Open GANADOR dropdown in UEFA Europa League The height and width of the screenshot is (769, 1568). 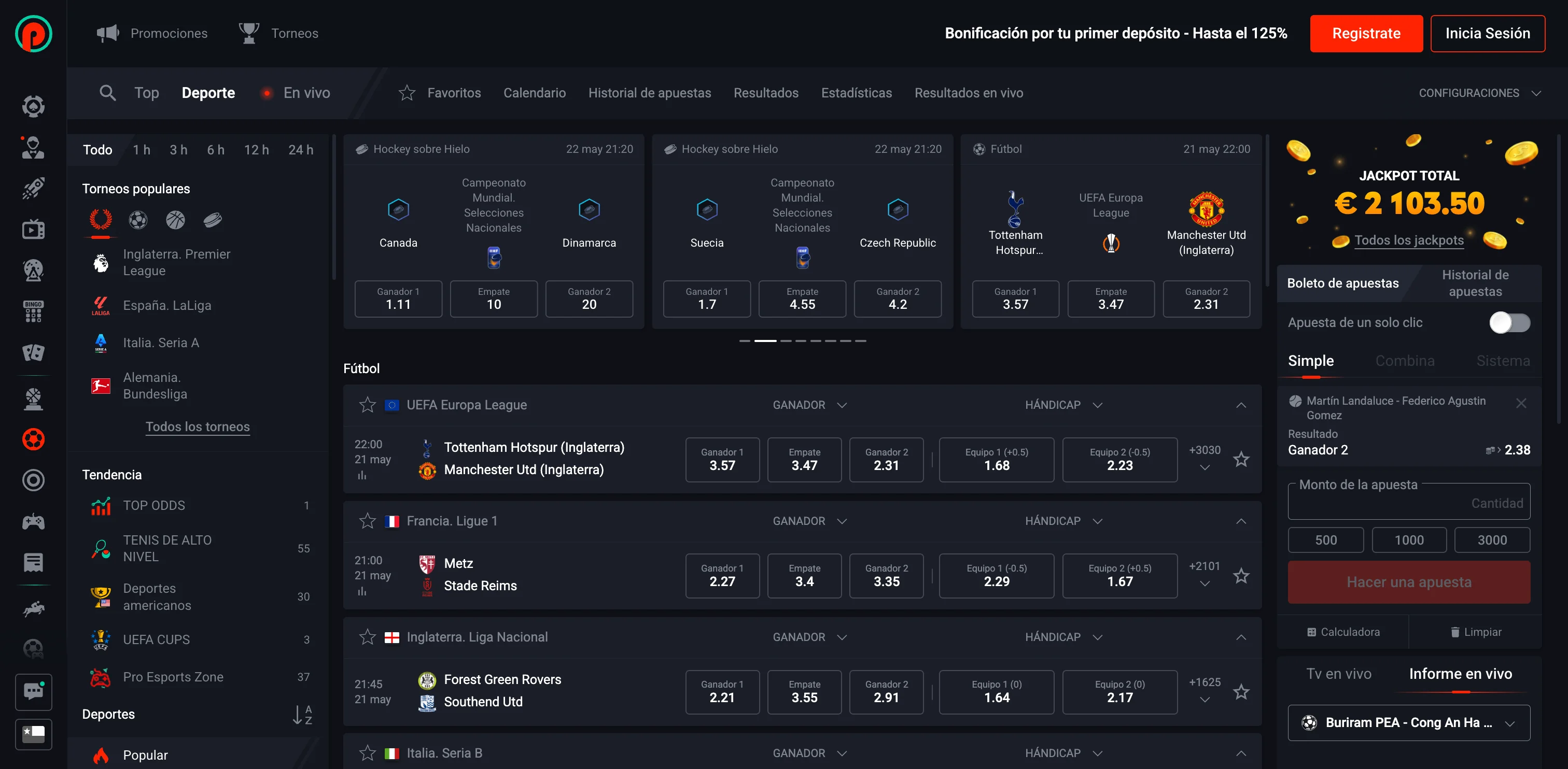pos(809,405)
